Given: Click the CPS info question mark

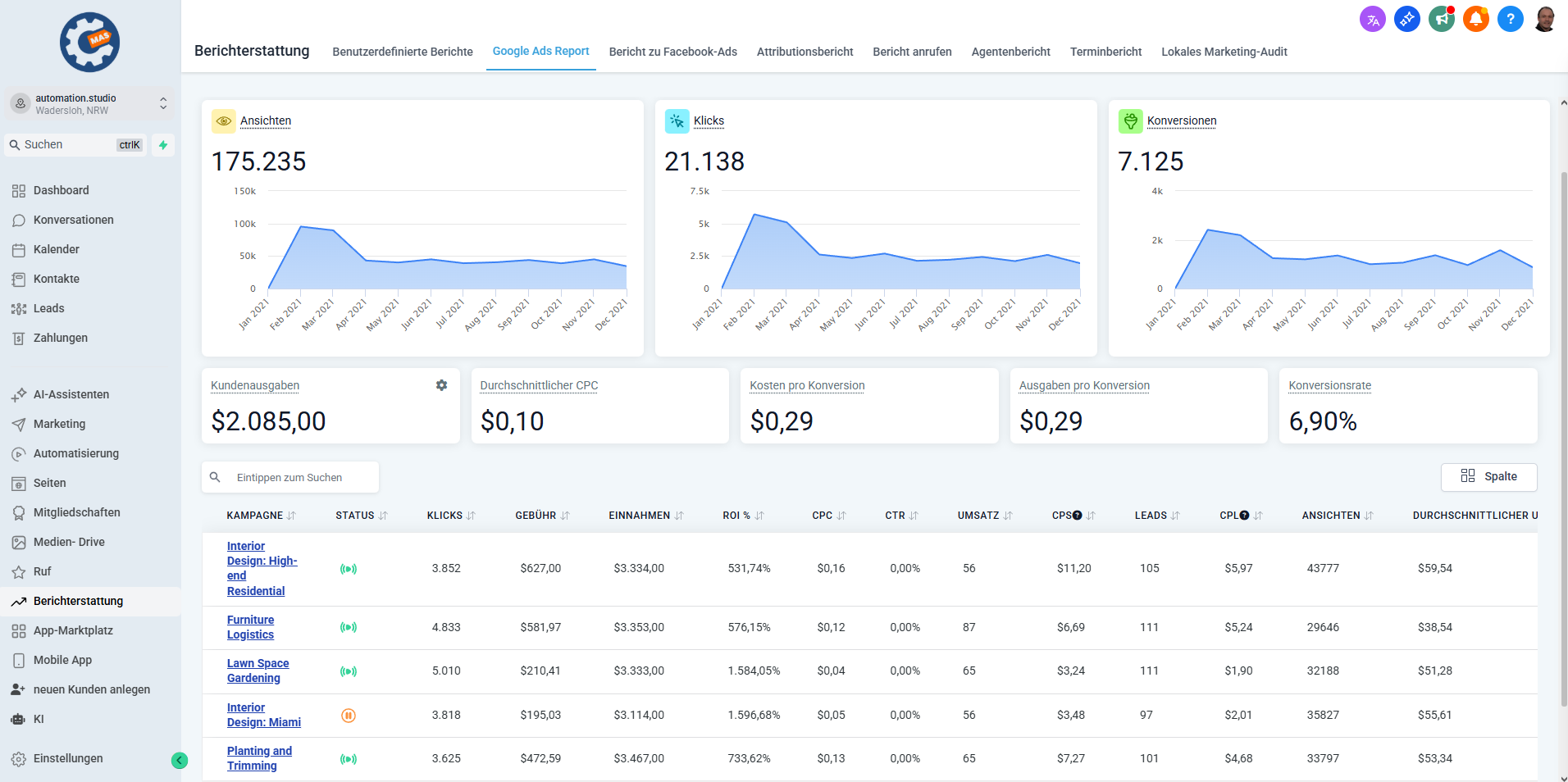Looking at the screenshot, I should pos(1078,516).
